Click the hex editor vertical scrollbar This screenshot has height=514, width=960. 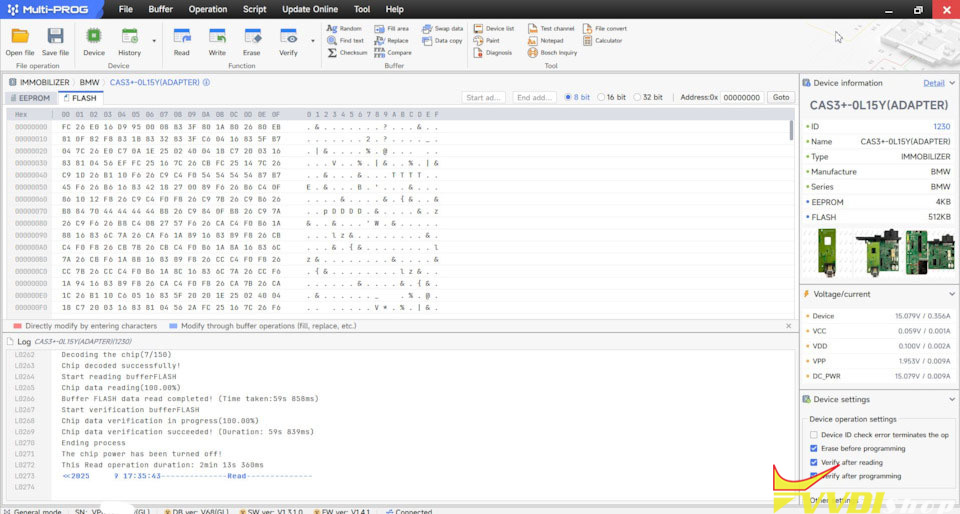tap(791, 130)
